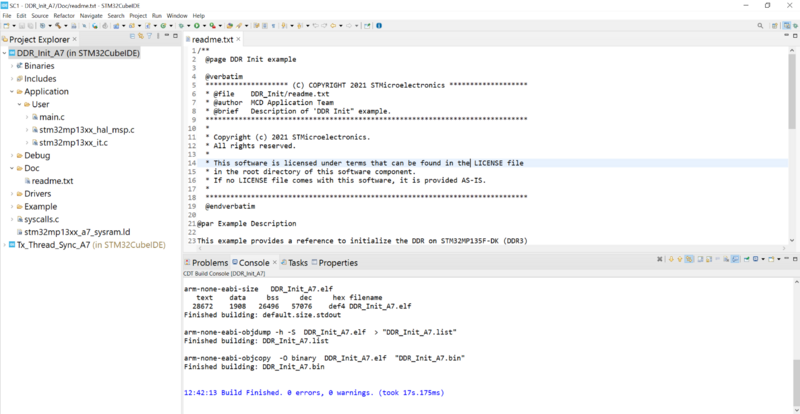
Task: Close the readme.txt editor tab
Action: point(238,39)
